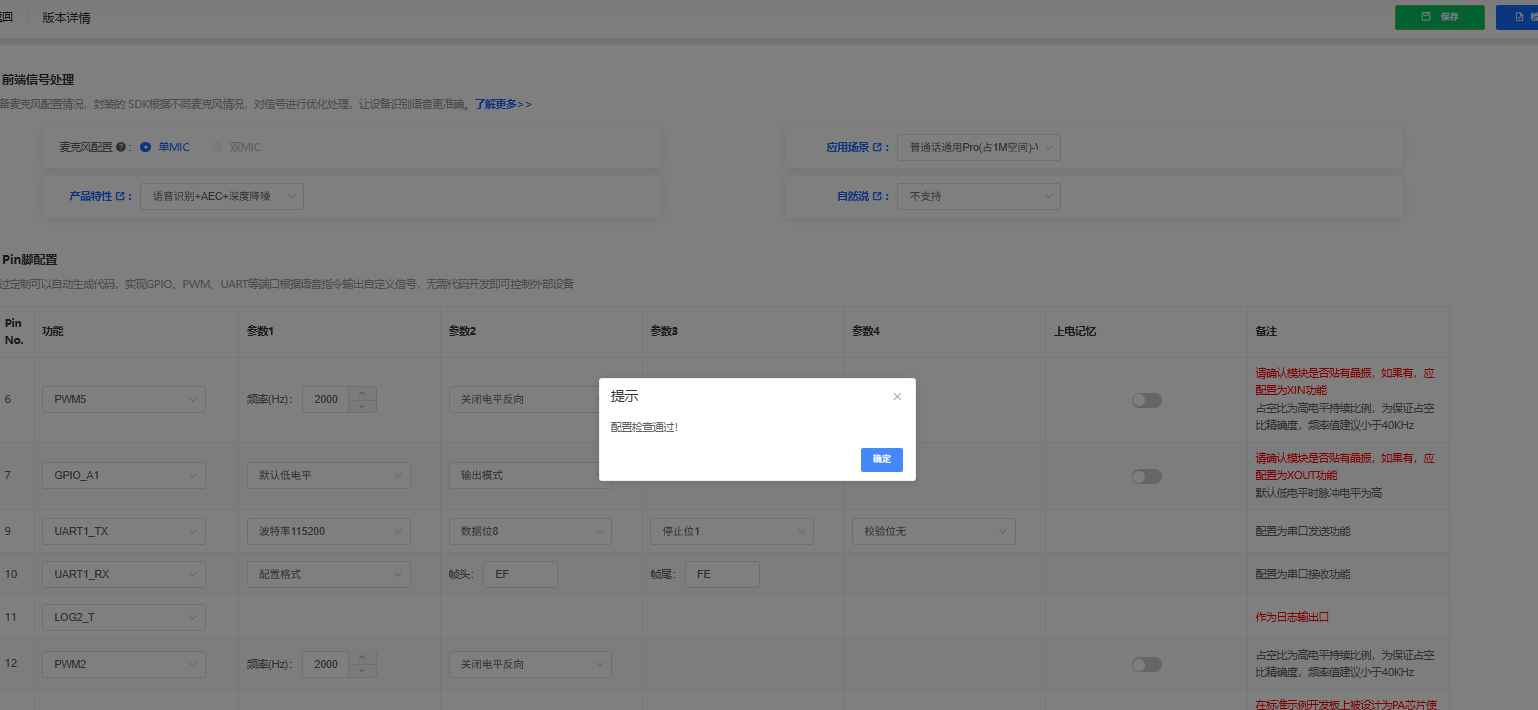Image resolution: width=1538 pixels, height=710 pixels.
Task: Open the UART1_TX function dropdown
Action: click(123, 531)
